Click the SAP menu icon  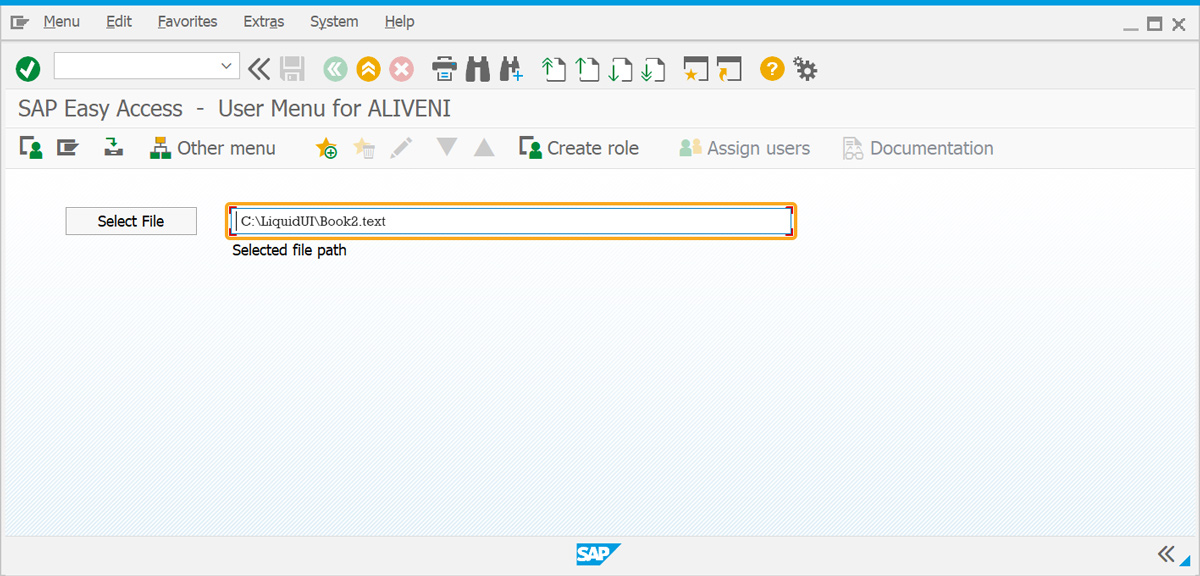click(x=67, y=148)
